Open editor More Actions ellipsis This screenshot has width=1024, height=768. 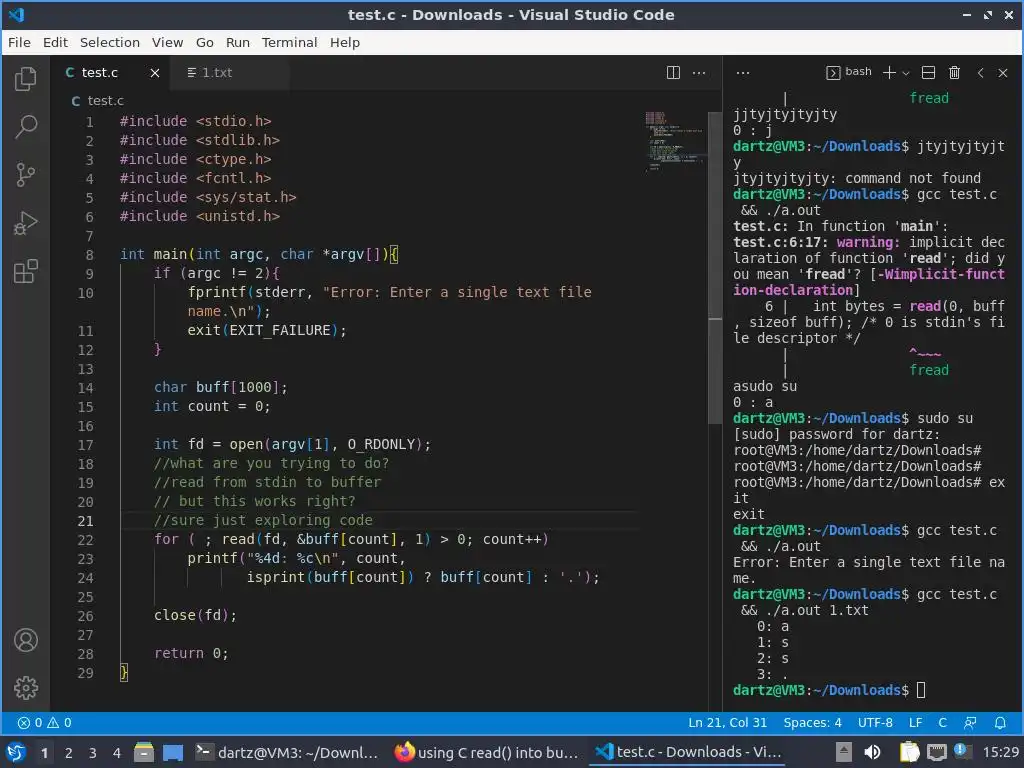pos(699,72)
